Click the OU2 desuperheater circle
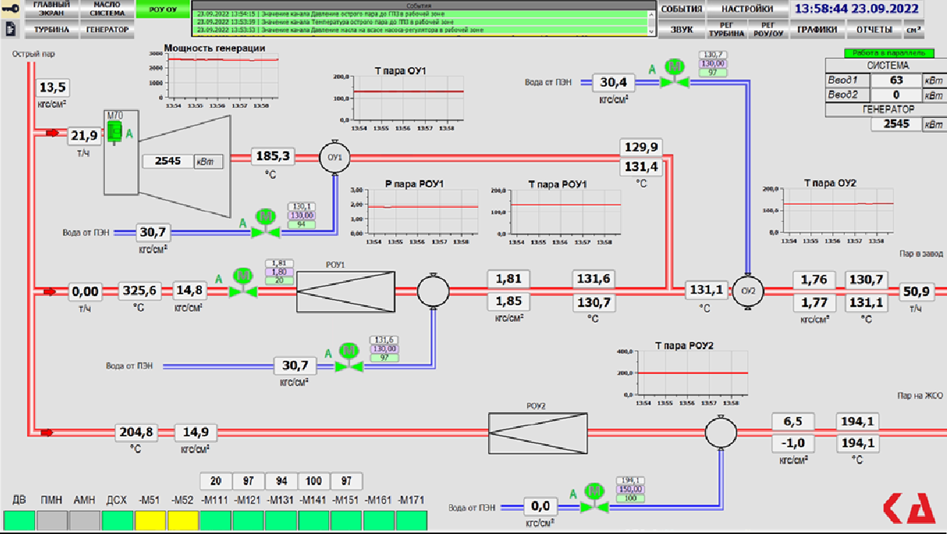Image resolution: width=947 pixels, height=534 pixels. [x=748, y=291]
